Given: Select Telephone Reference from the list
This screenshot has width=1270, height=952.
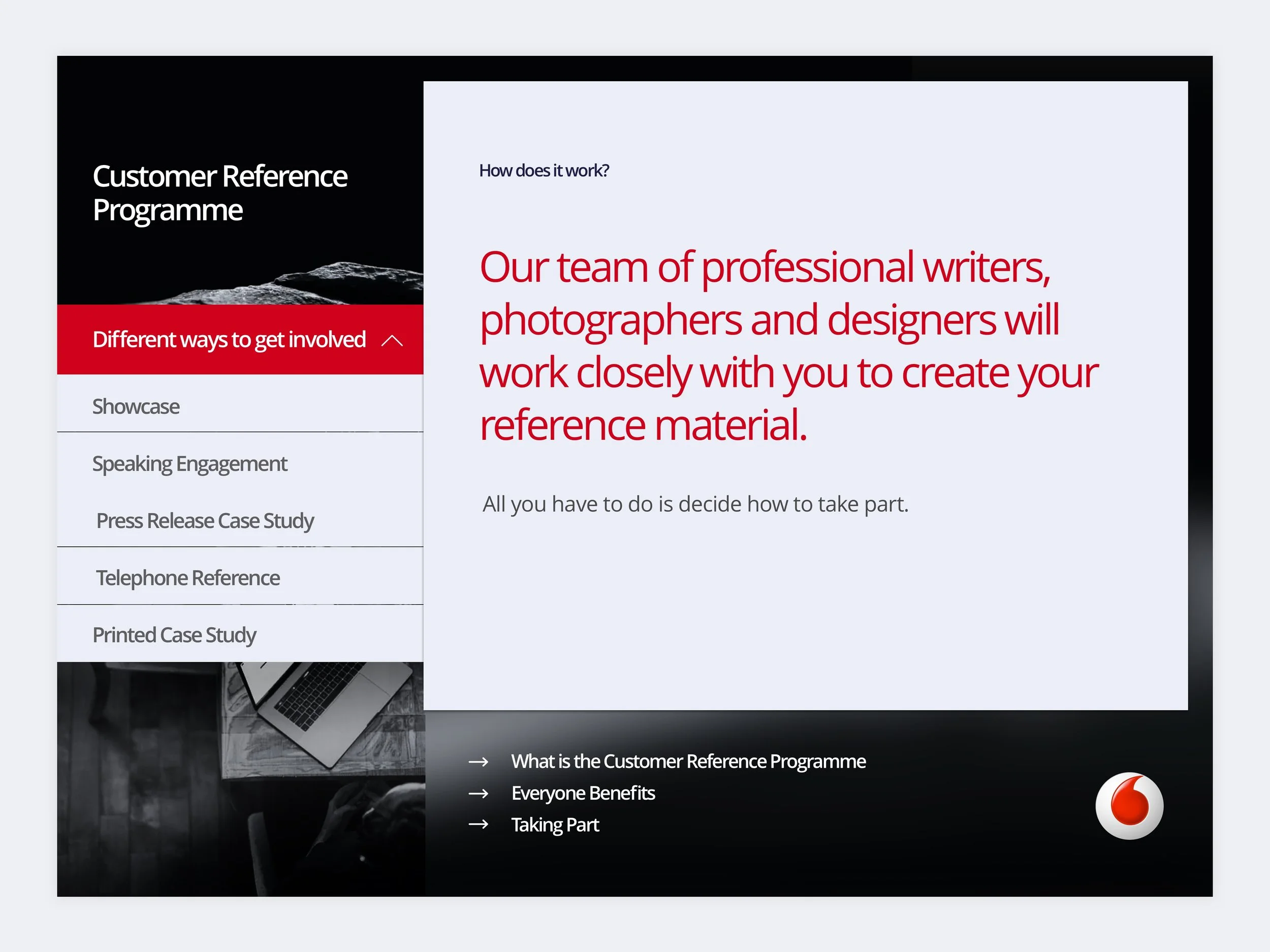Looking at the screenshot, I should 188,578.
